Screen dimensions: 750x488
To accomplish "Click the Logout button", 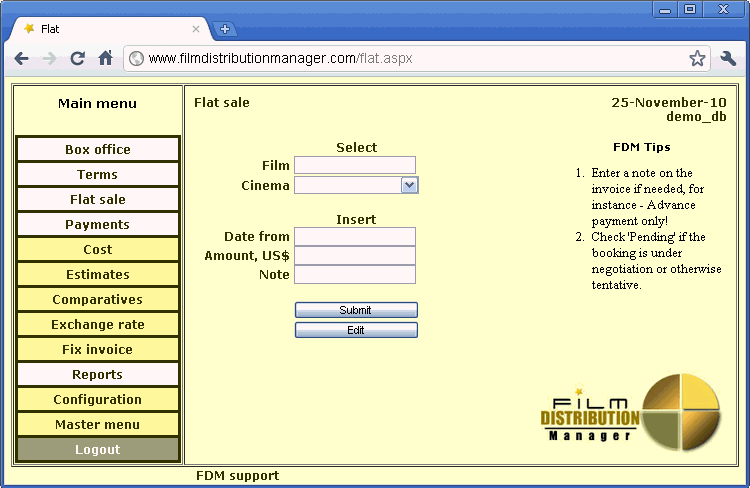I will 98,450.
